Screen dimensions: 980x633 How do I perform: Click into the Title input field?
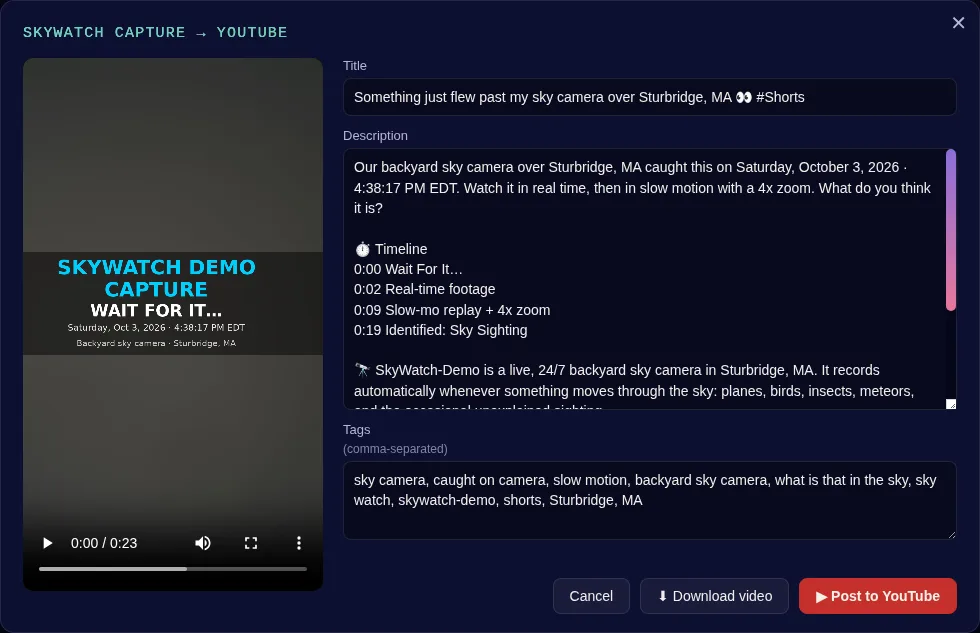(649, 97)
